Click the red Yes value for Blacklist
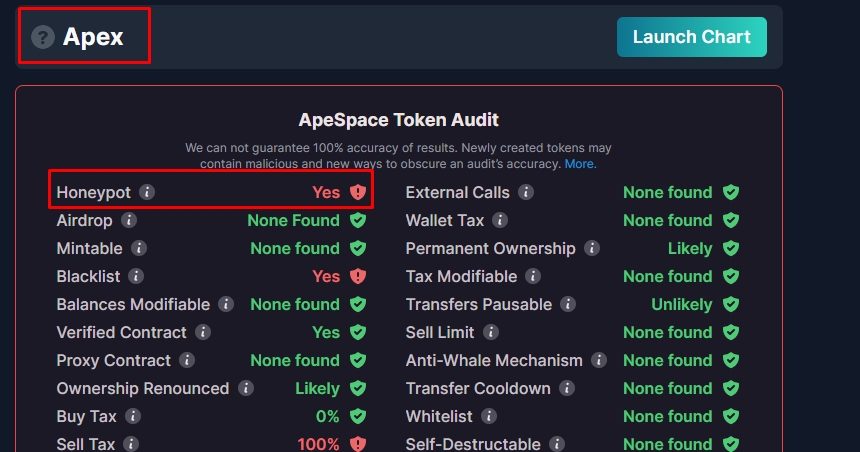The image size is (860, 452). (x=326, y=276)
